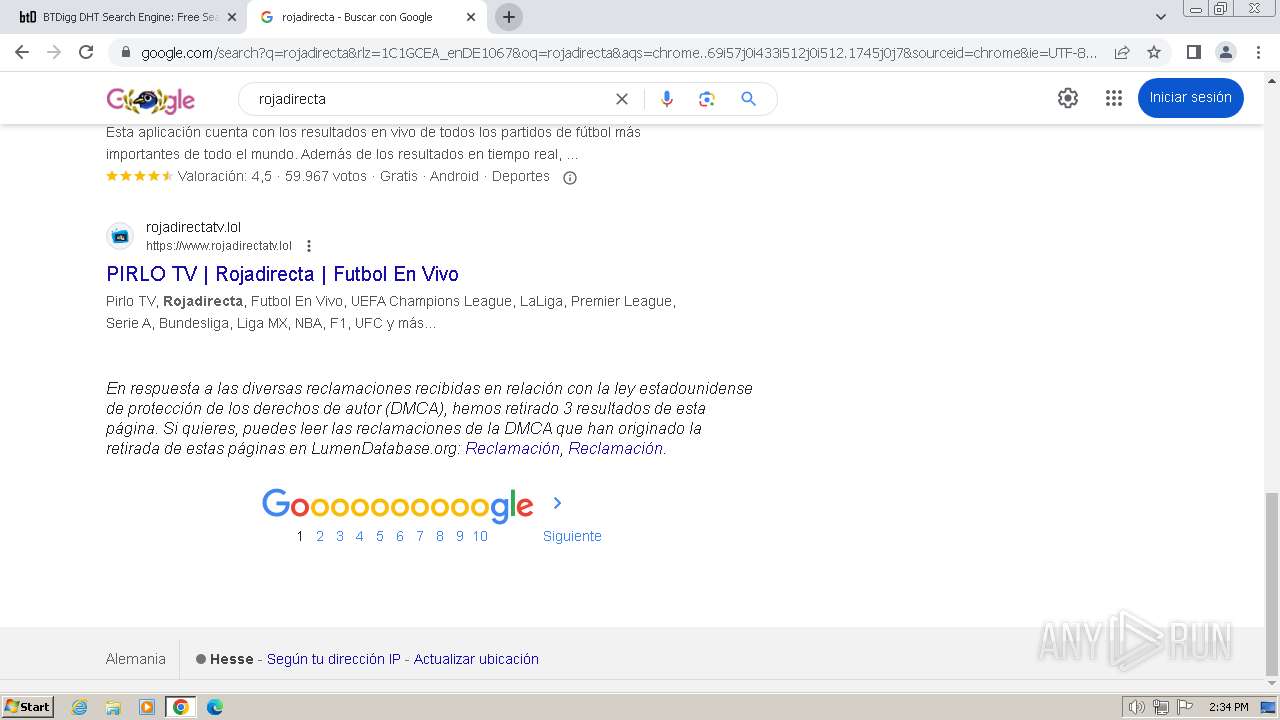Viewport: 1280px width, 720px height.
Task: Click Chrome icon in taskbar
Action: click(181, 707)
